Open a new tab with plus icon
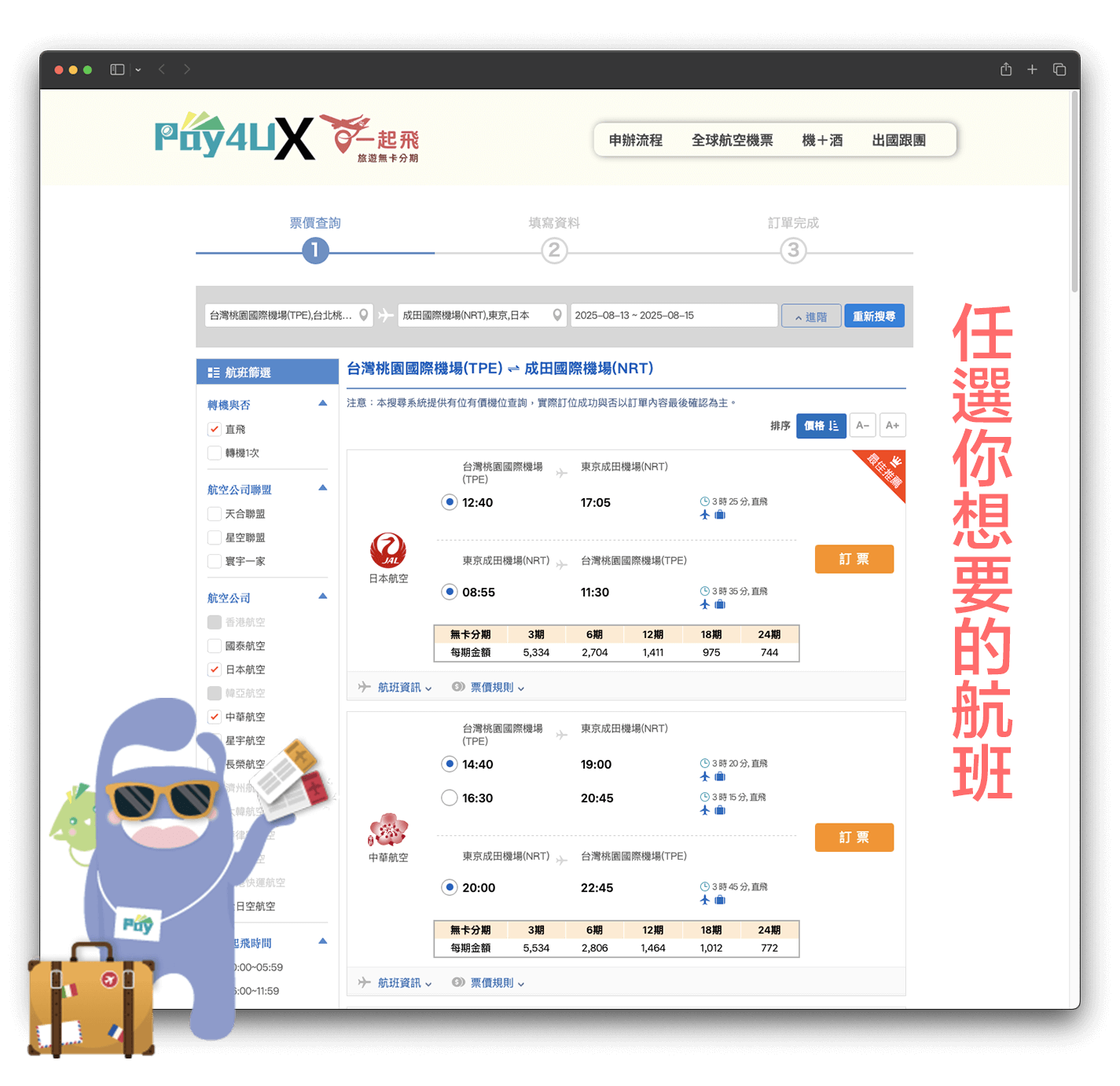Viewport: 1120px width, 1086px height. point(1032,69)
